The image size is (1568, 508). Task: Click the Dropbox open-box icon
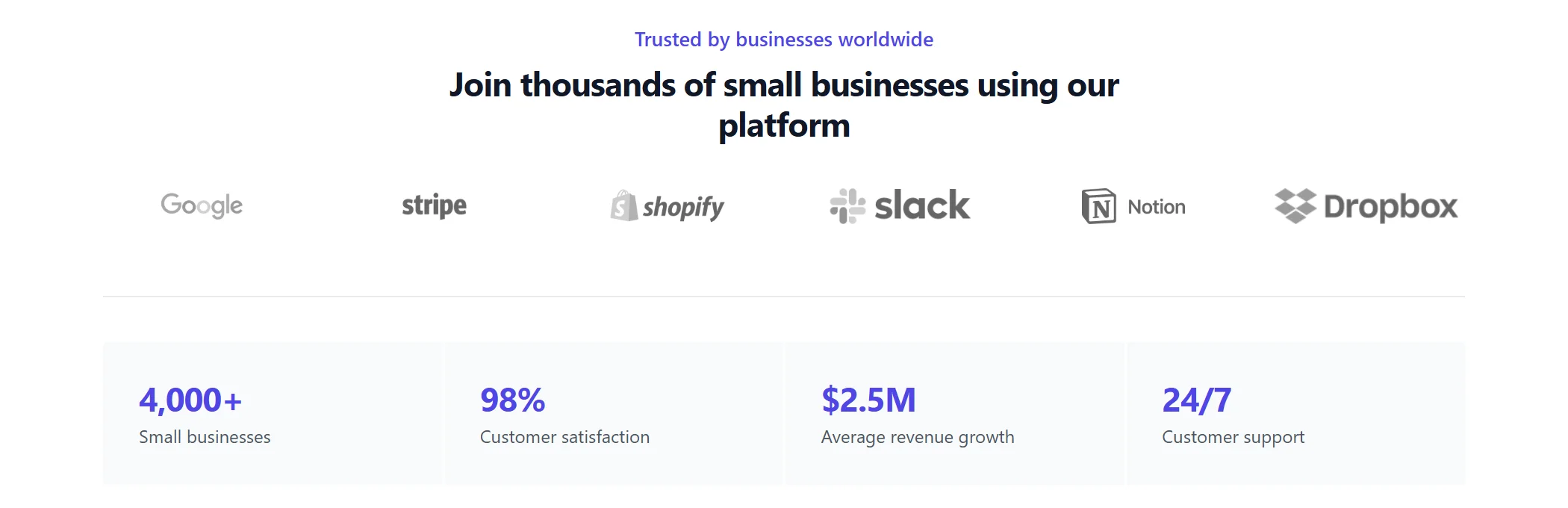click(x=1295, y=206)
